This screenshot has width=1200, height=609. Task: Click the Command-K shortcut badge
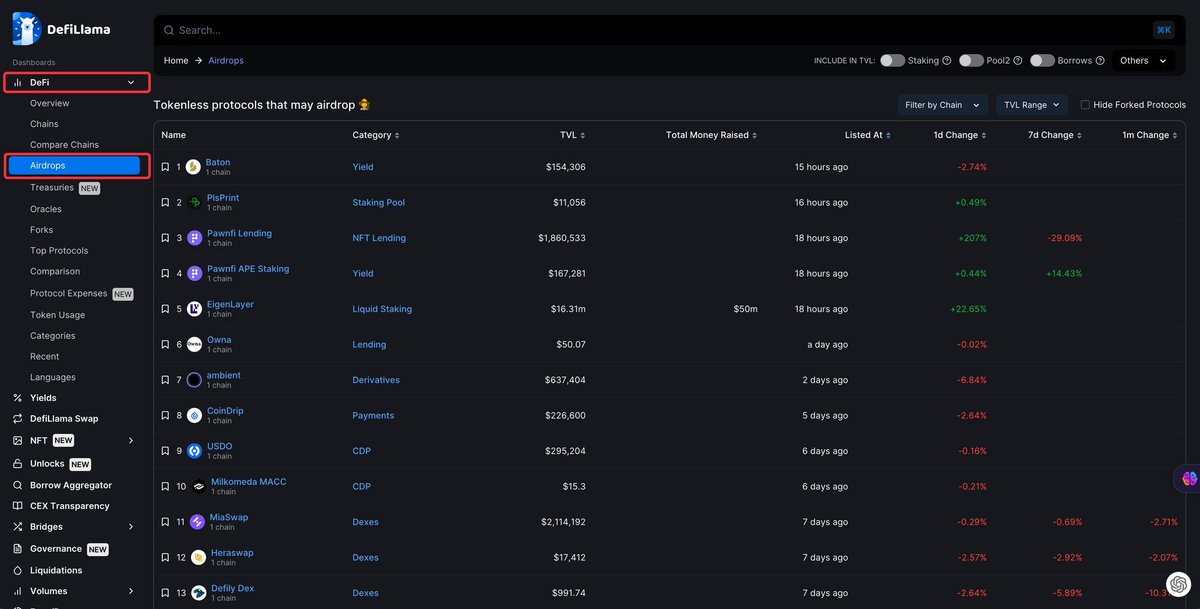click(1164, 30)
